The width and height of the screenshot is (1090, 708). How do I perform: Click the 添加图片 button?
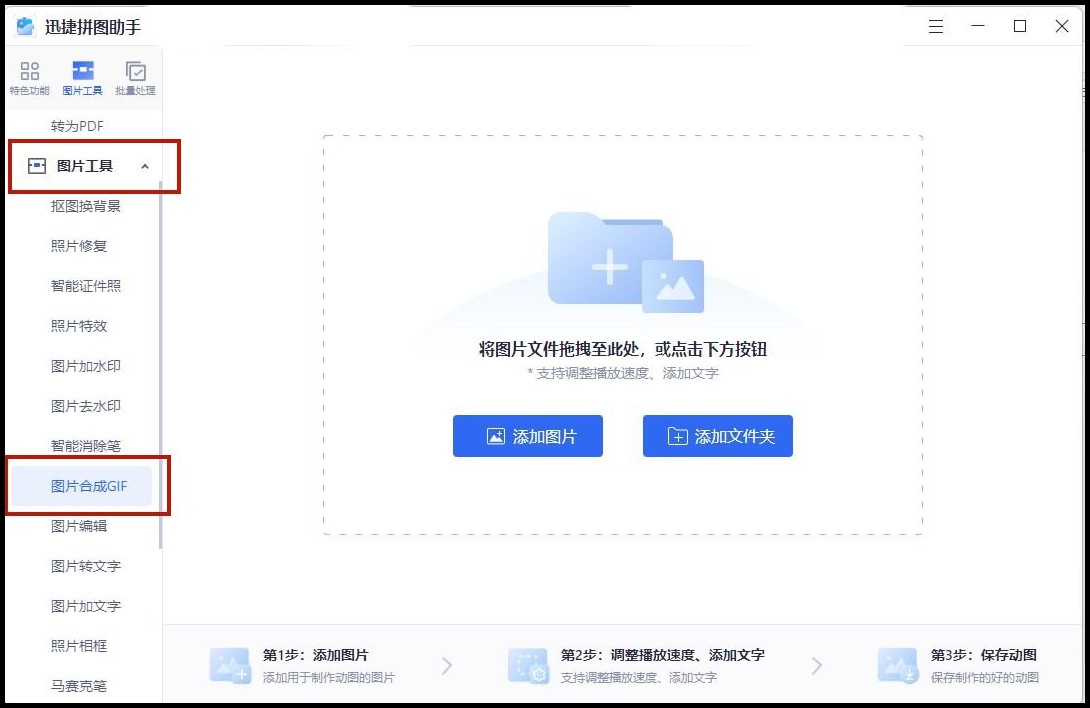528,436
